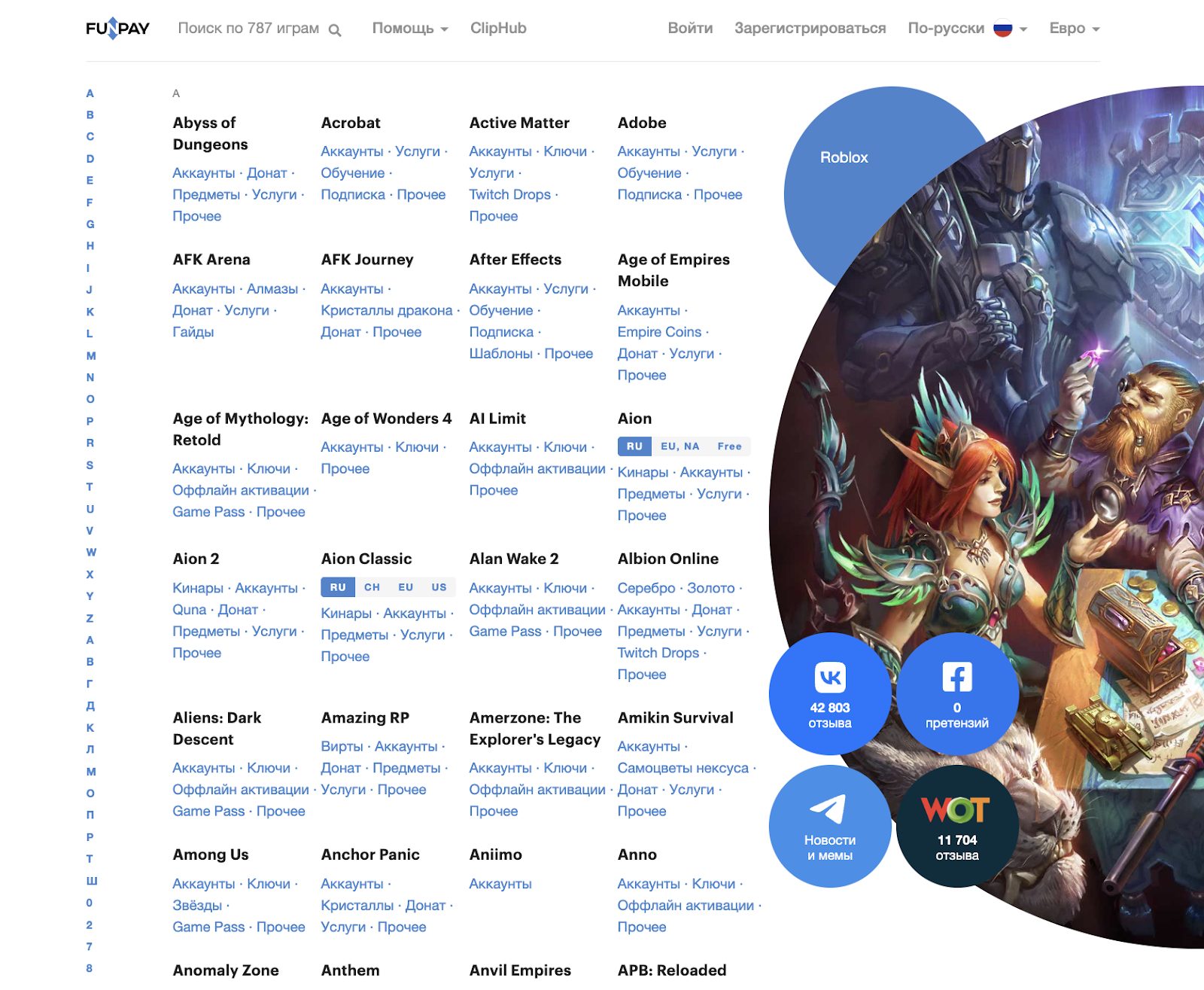Click Войти in the header
The height and width of the screenshot is (990, 1204).
tap(690, 29)
